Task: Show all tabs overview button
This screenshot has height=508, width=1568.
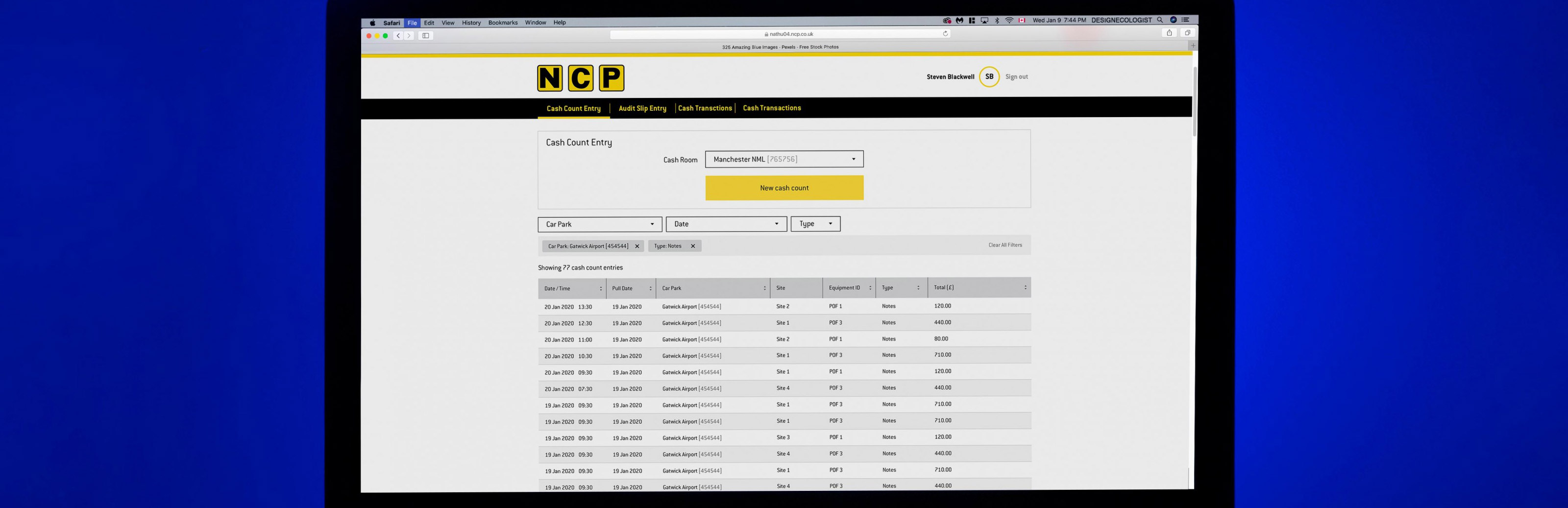Action: point(1187,33)
